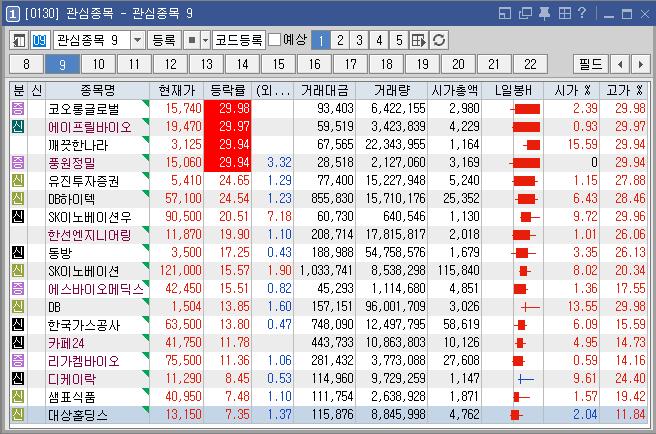Click the 신 badge on SK이노베이션우 row
Image resolution: width=656 pixels, height=434 pixels.
pos(18,216)
